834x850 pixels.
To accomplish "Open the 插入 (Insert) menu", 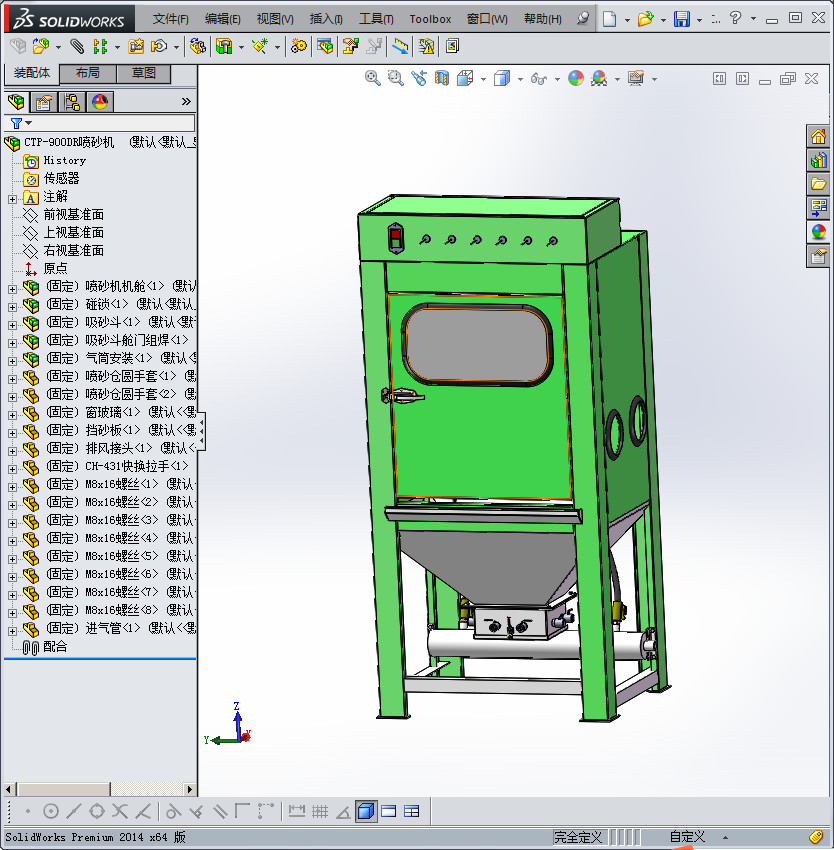I will [x=325, y=19].
